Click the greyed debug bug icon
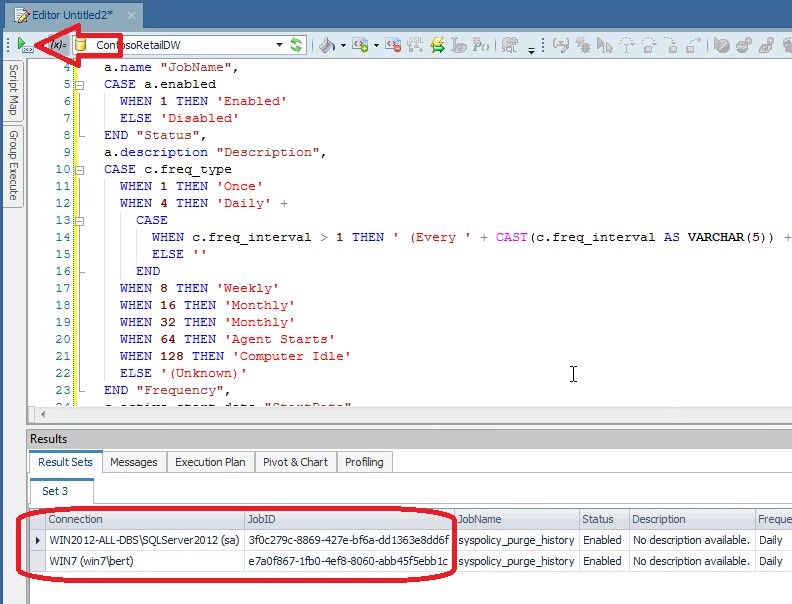This screenshot has width=792, height=604. pos(583,45)
